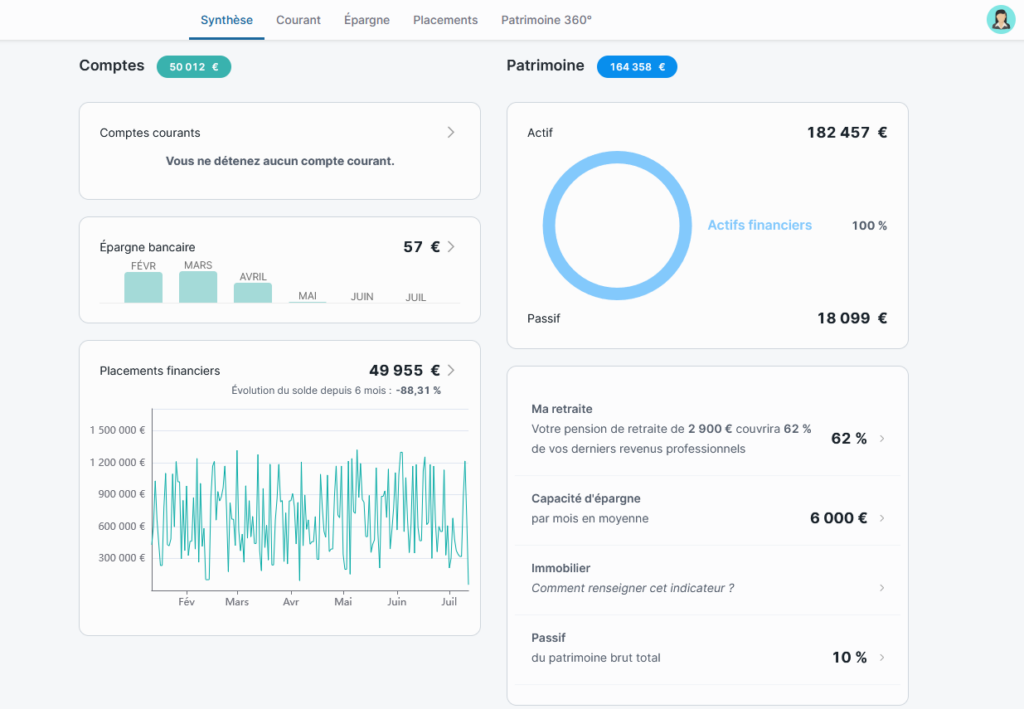The height and width of the screenshot is (709, 1024).
Task: Expand the Passif 10 % row arrow
Action: (x=881, y=657)
